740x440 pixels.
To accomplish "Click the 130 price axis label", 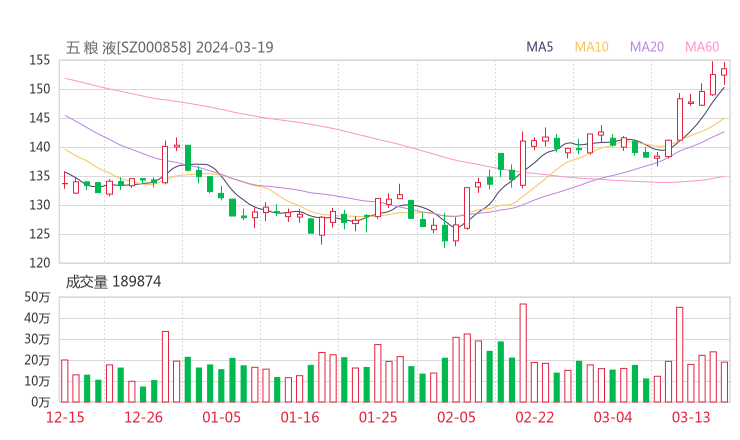I will click(x=40, y=205).
